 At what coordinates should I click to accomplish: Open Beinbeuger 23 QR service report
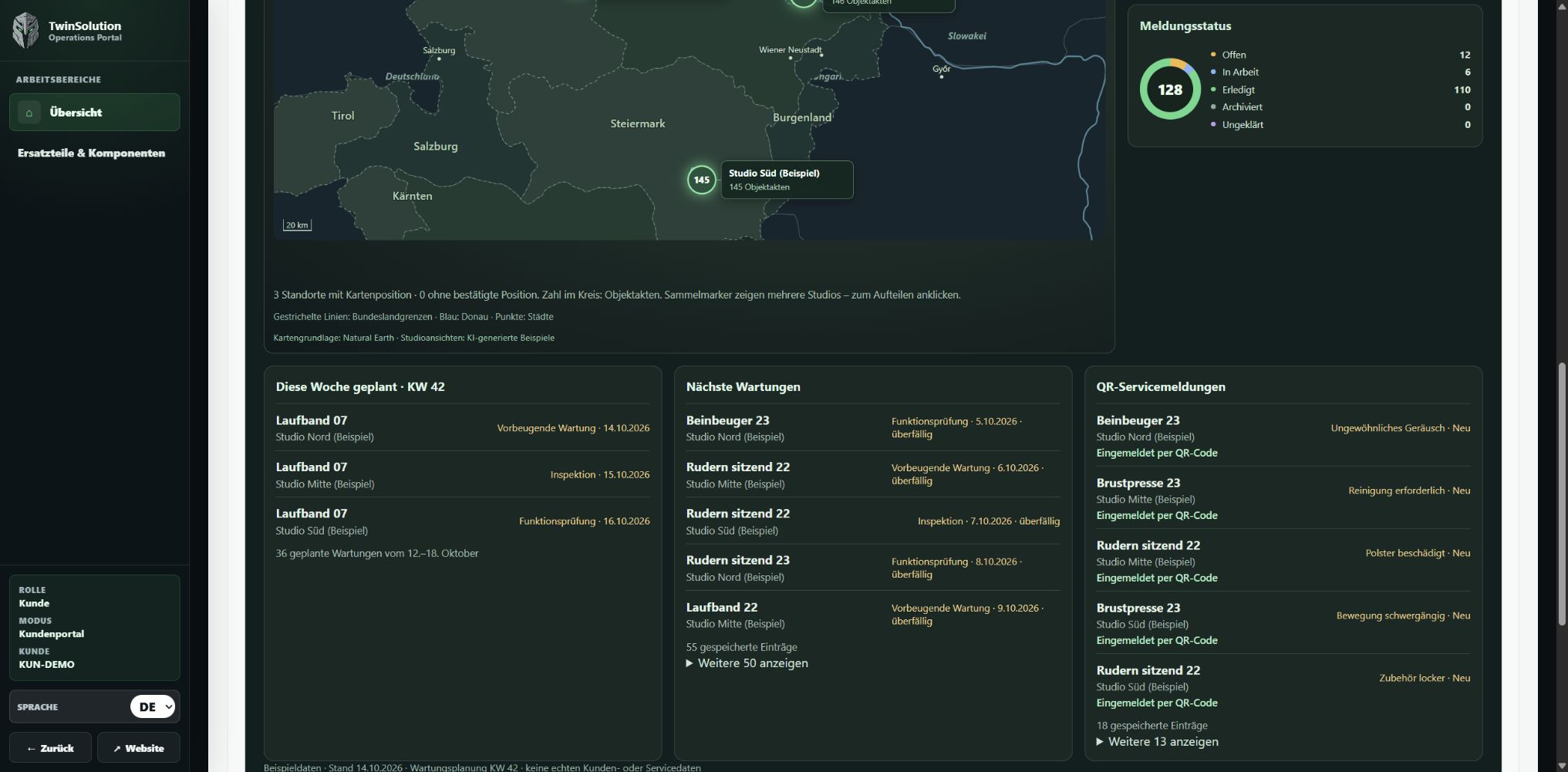(1283, 436)
